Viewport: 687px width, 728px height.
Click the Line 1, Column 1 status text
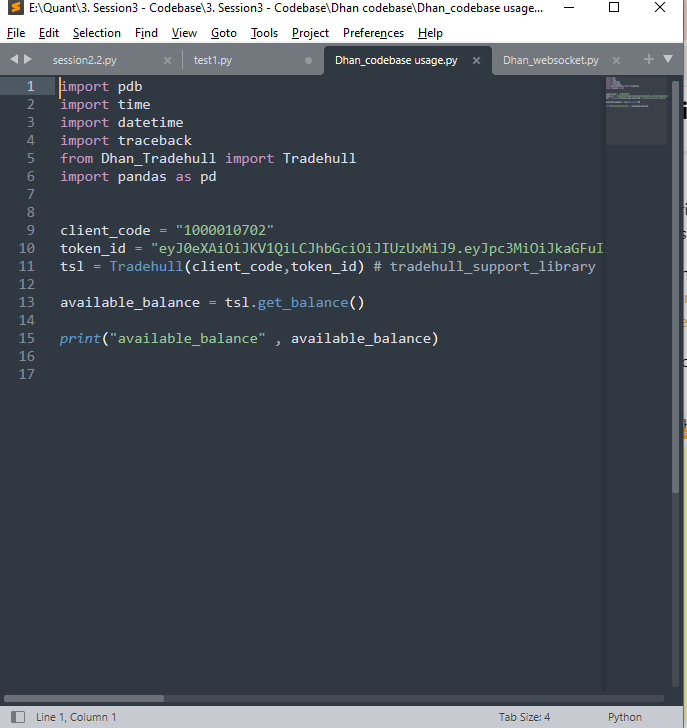pyautogui.click(x=76, y=717)
